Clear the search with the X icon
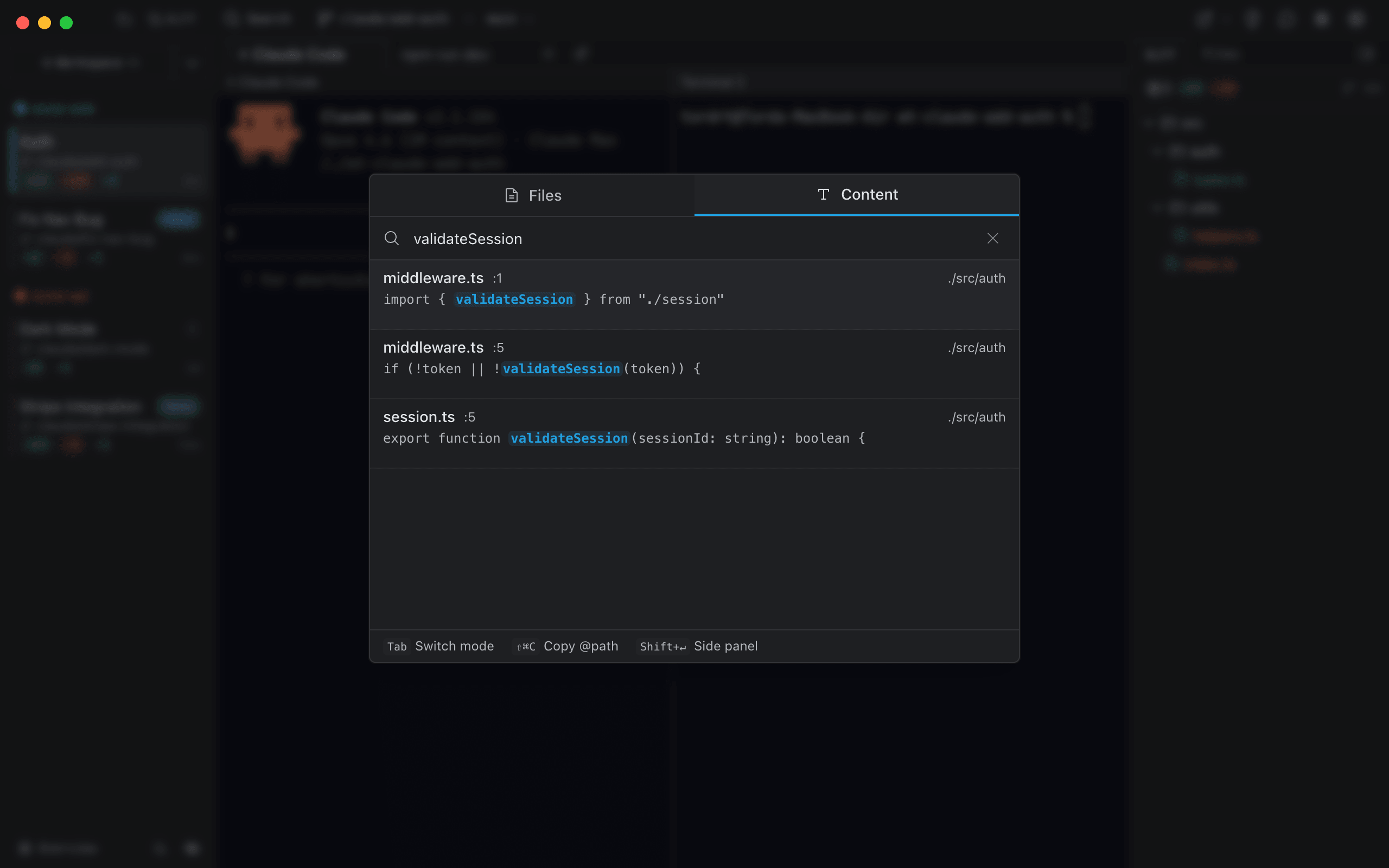 click(x=992, y=238)
